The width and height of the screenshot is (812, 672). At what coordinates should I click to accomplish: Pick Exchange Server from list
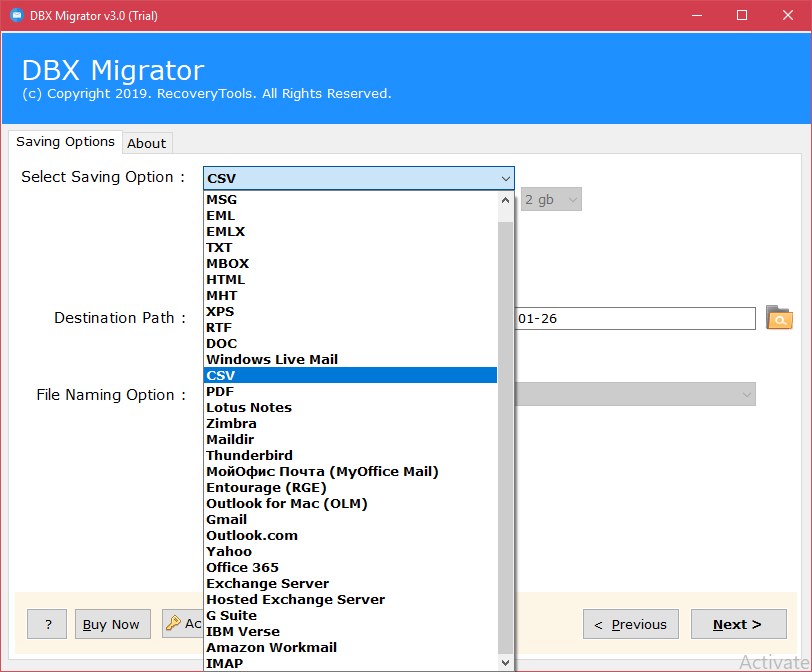click(x=351, y=584)
